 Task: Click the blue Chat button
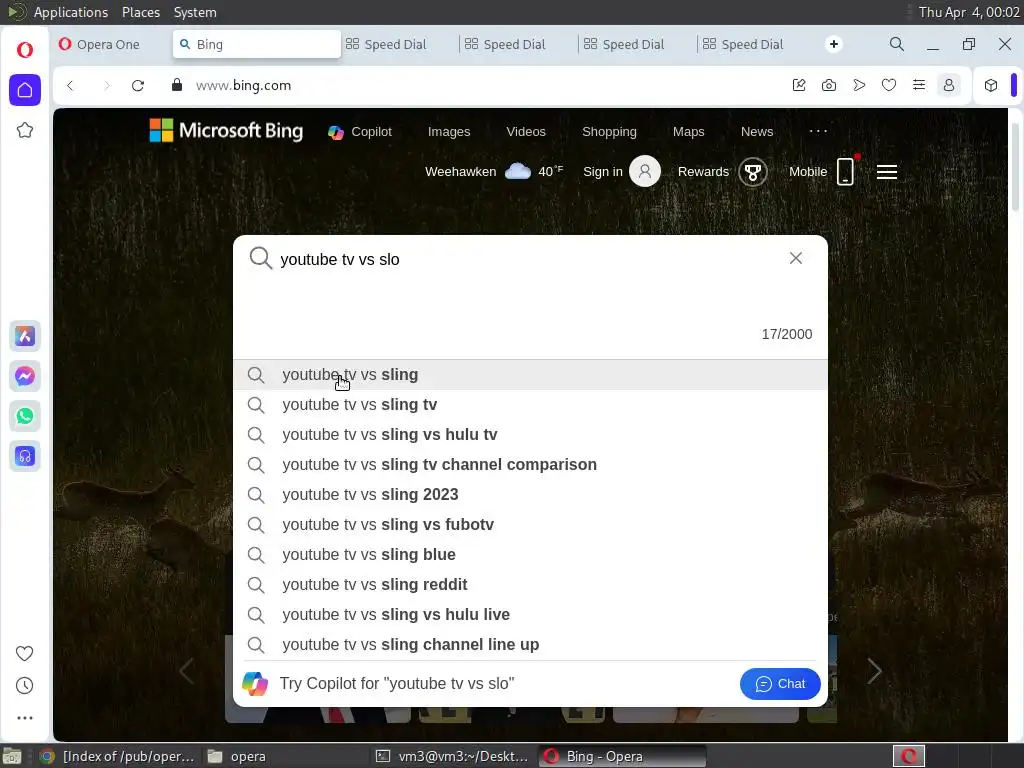[x=780, y=684]
